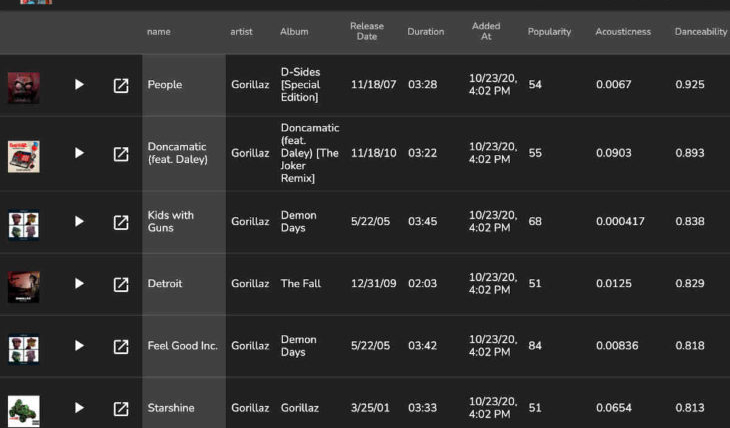Viewport: 730px width, 428px height.
Task: Click acousticness value 0.0903
Action: [x=614, y=153]
